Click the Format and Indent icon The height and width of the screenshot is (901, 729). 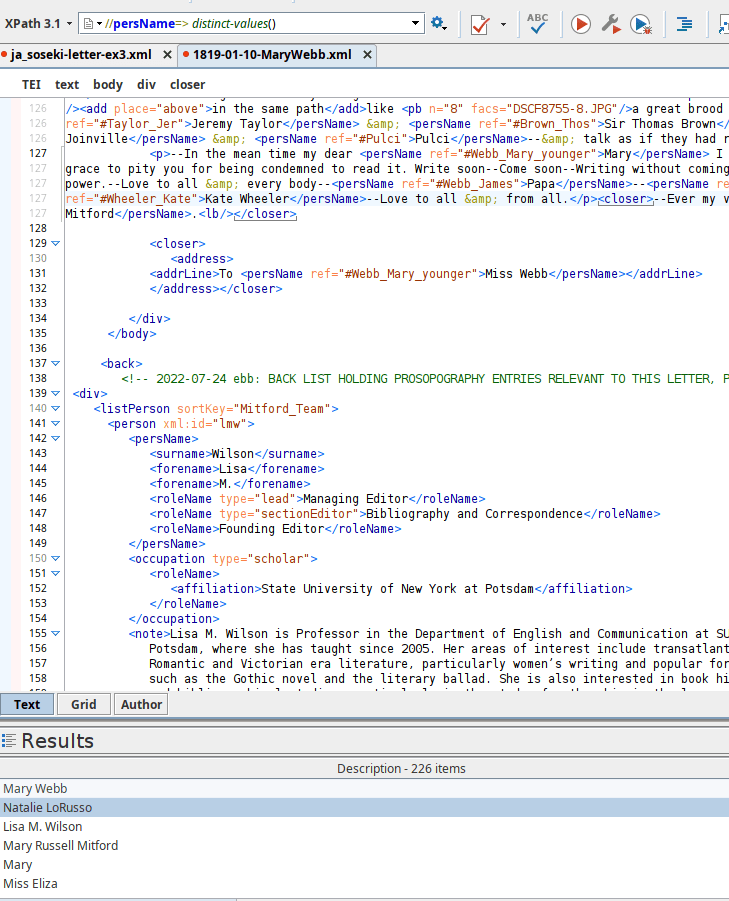(684, 24)
